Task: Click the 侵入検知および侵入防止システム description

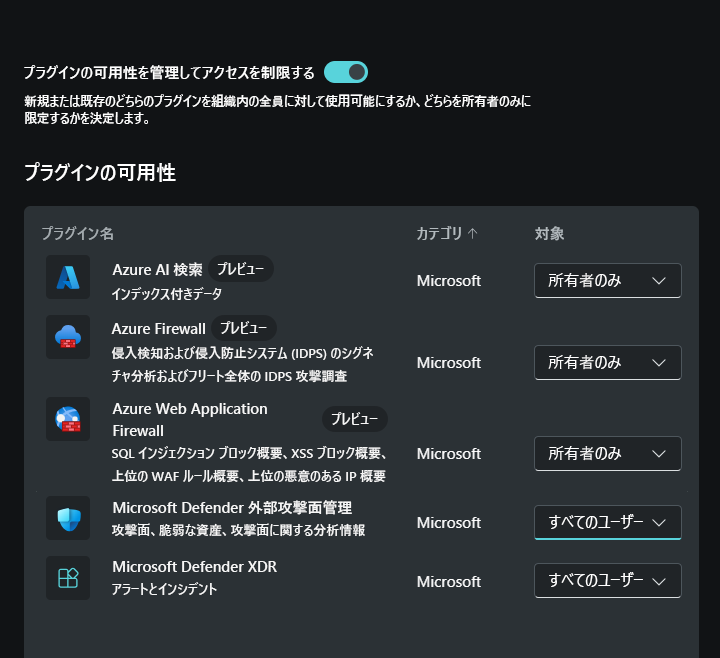Action: pos(242,365)
